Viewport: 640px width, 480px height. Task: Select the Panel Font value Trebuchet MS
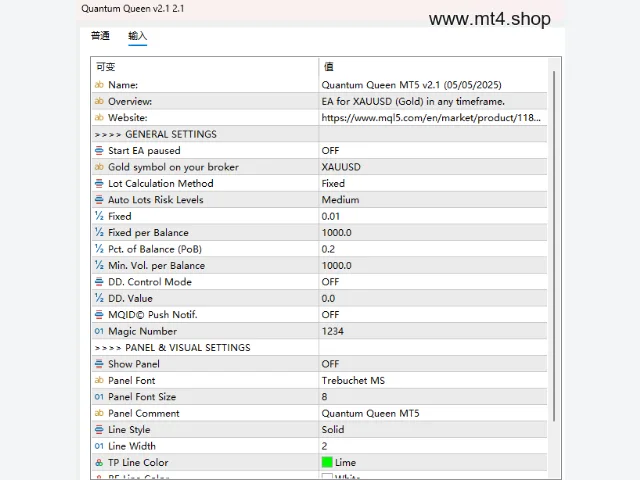point(433,380)
